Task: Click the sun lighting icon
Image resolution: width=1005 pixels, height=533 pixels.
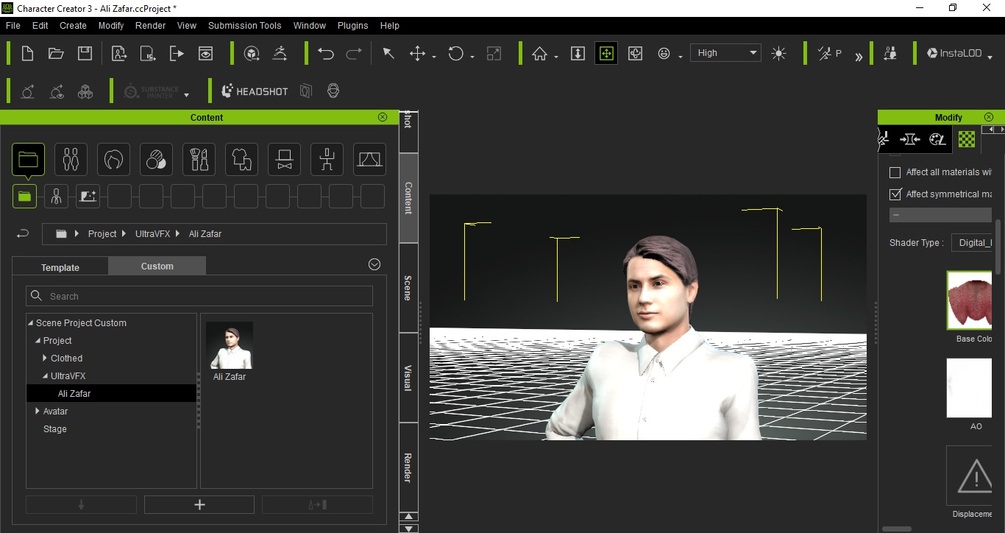Action: coord(779,54)
